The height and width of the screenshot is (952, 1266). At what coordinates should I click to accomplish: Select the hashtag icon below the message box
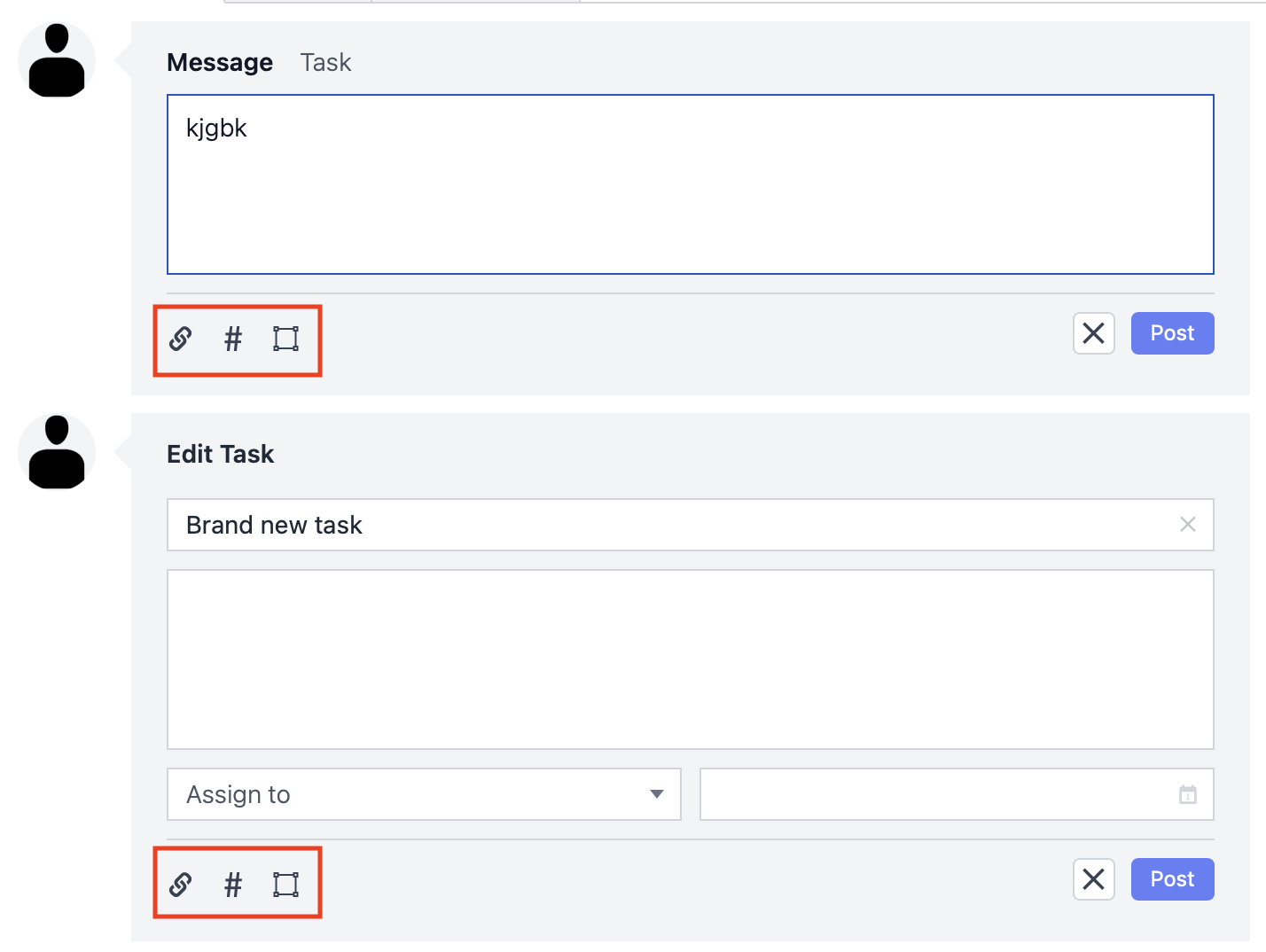point(232,339)
